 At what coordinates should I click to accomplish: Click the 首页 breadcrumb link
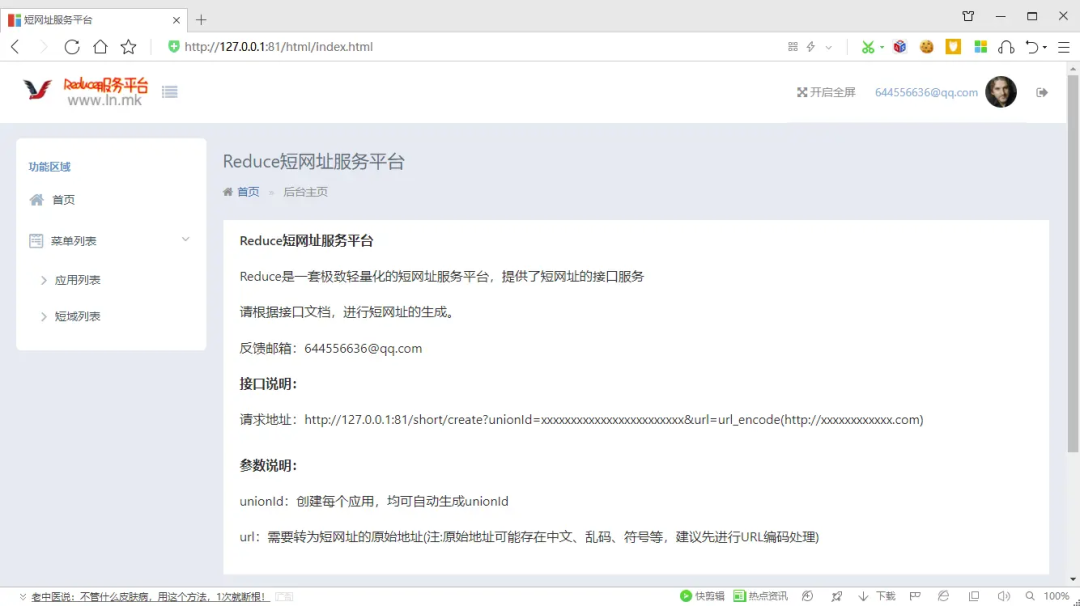click(x=247, y=192)
